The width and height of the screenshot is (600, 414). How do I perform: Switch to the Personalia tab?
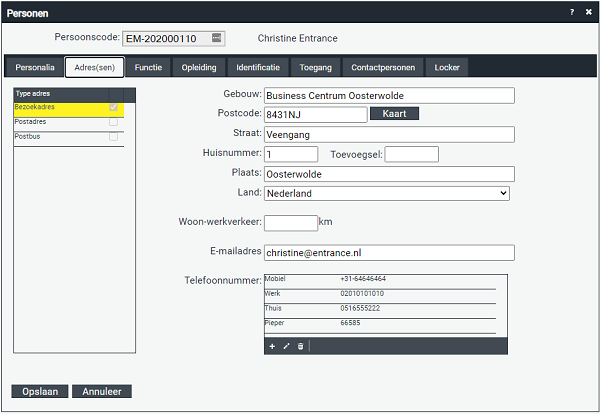click(35, 67)
